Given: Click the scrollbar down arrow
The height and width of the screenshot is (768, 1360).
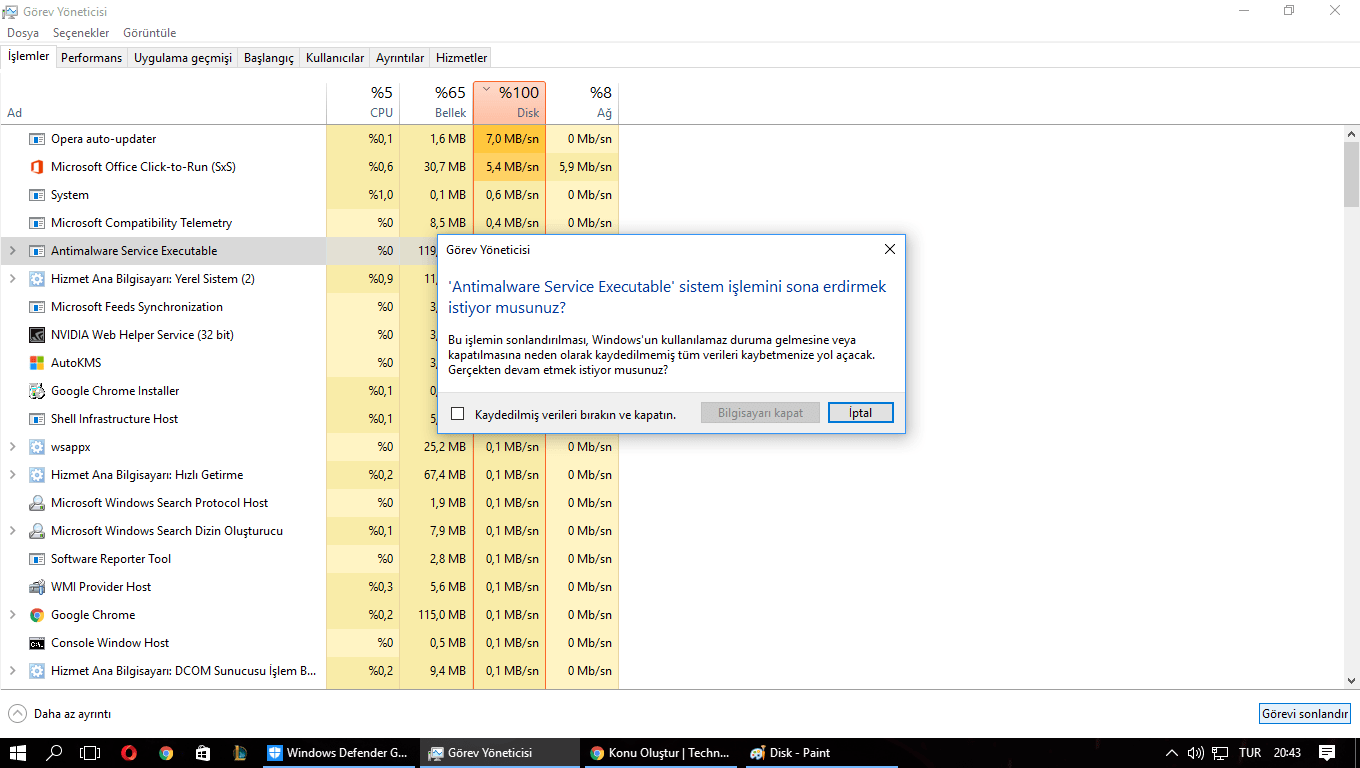Looking at the screenshot, I should pyautogui.click(x=1351, y=680).
